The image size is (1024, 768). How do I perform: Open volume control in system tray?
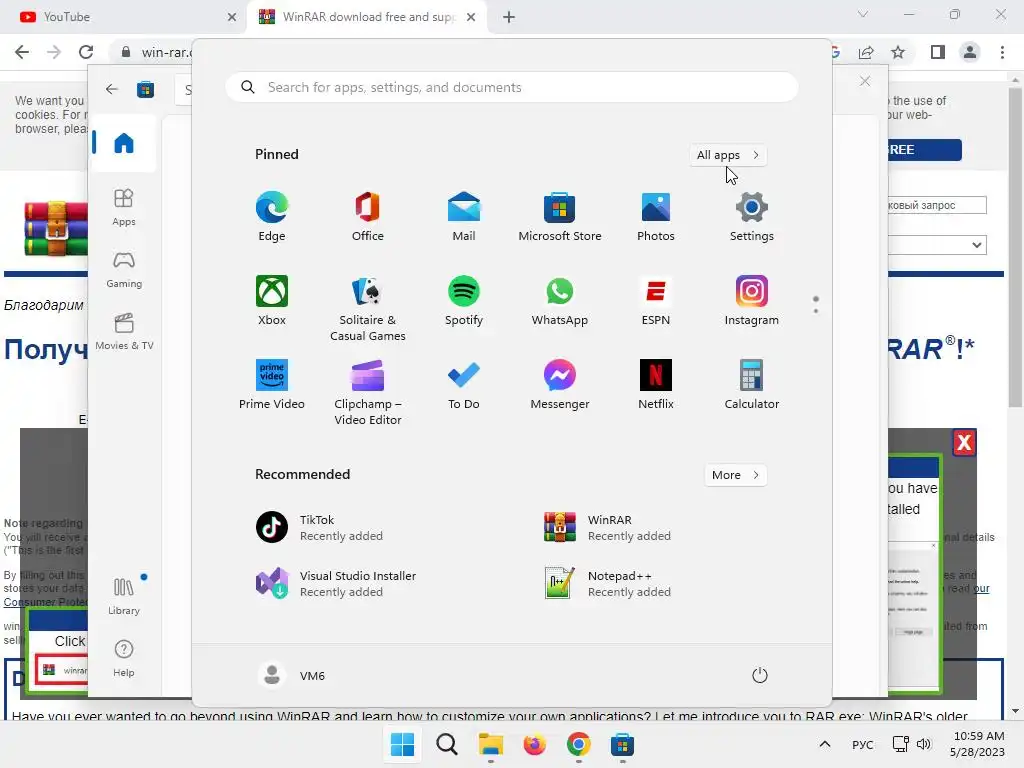click(x=923, y=744)
